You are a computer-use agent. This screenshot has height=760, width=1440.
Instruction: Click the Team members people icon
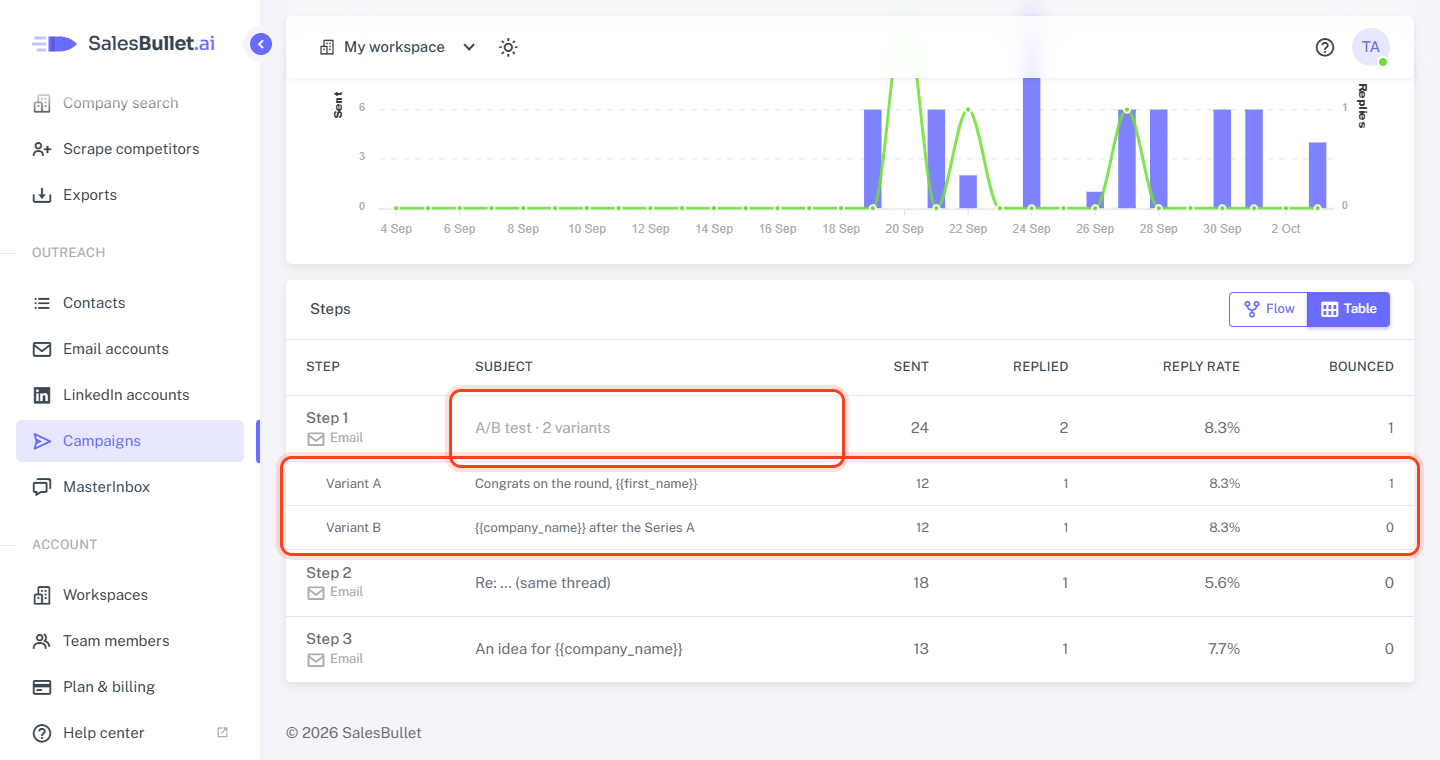point(42,641)
